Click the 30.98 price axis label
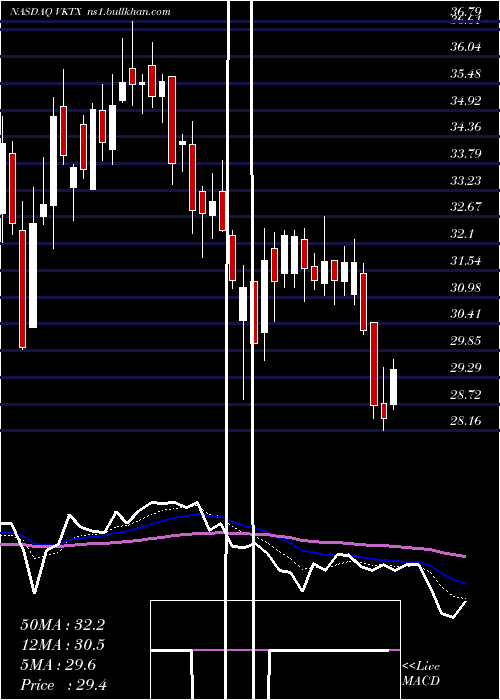This screenshot has width=500, height=700. (x=466, y=287)
